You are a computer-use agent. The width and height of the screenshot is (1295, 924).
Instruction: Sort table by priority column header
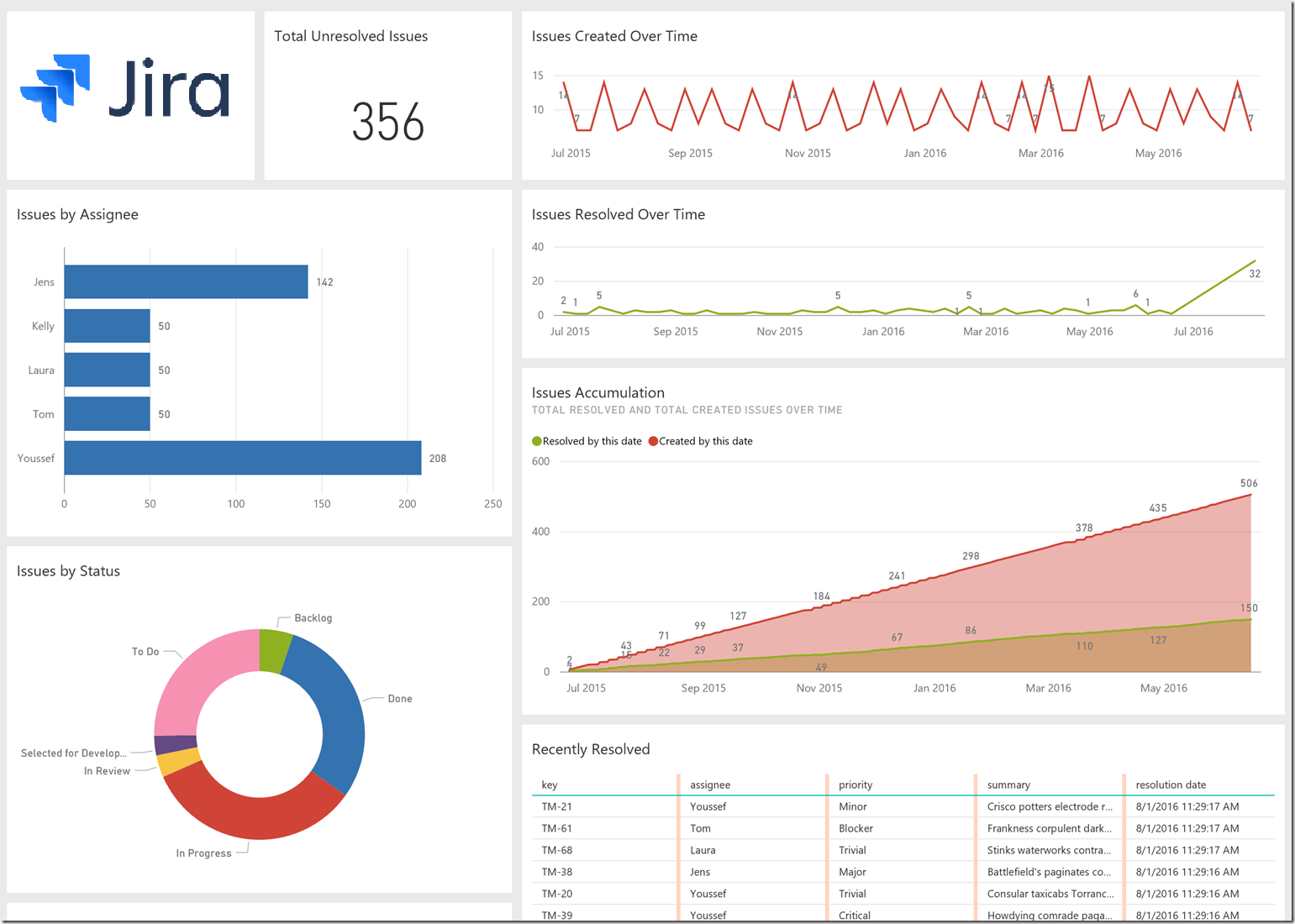point(855,785)
